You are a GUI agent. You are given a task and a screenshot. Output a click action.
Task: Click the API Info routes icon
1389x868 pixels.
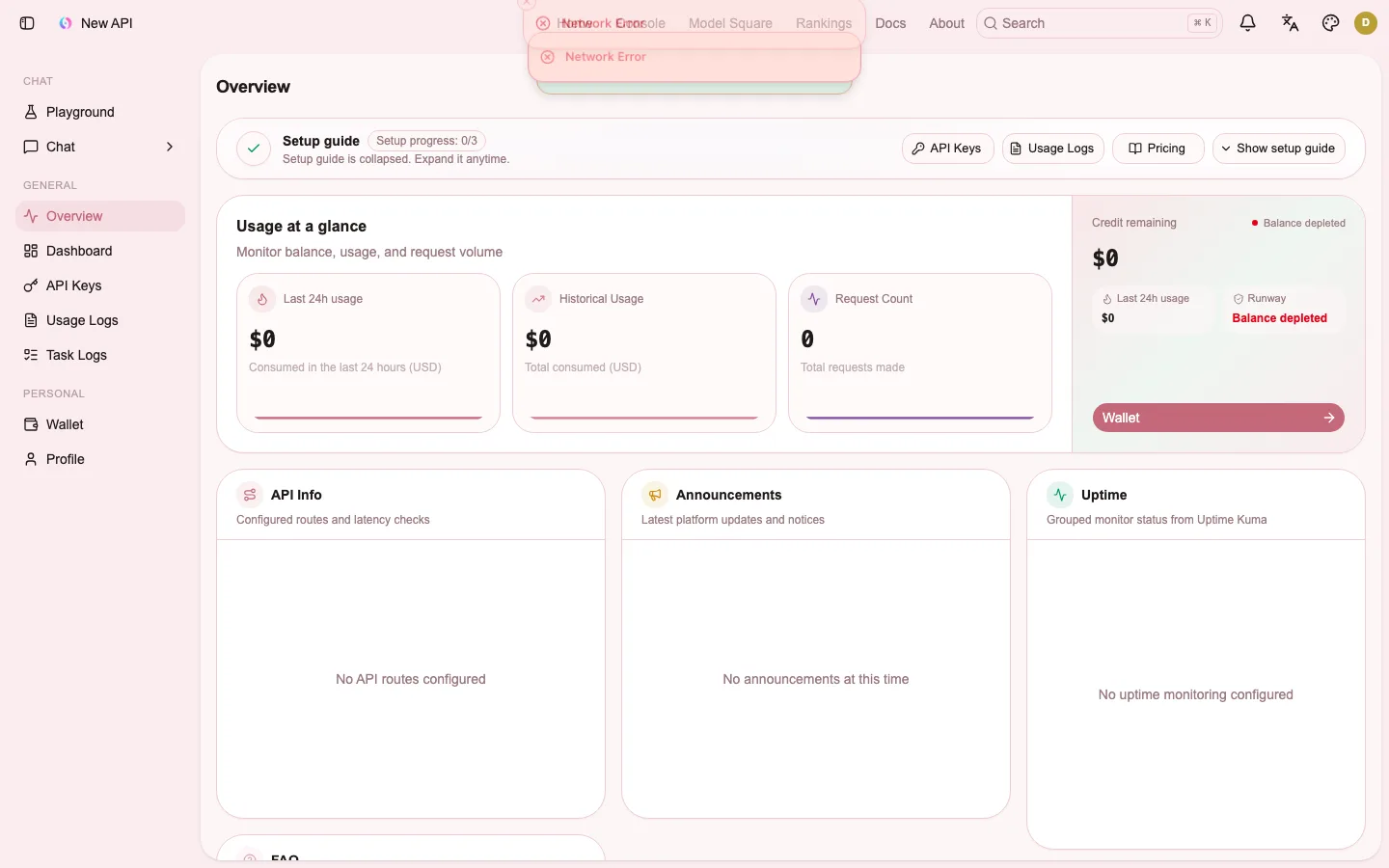250,495
